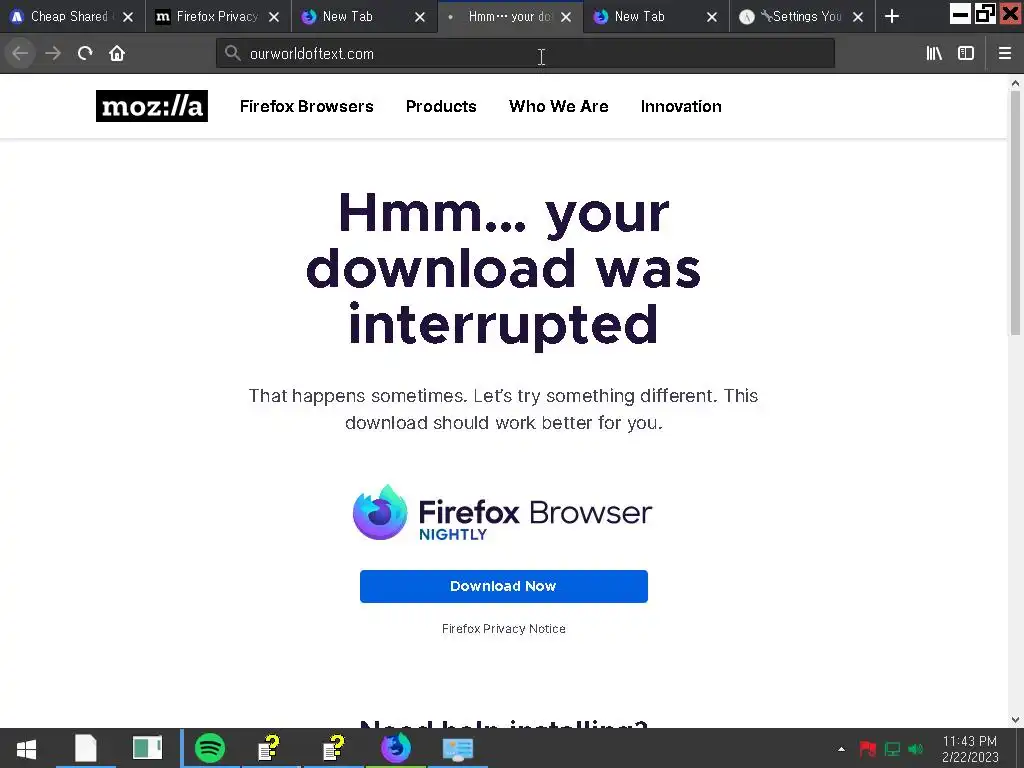Click the Download Now button
Viewport: 1024px width, 768px height.
504,586
